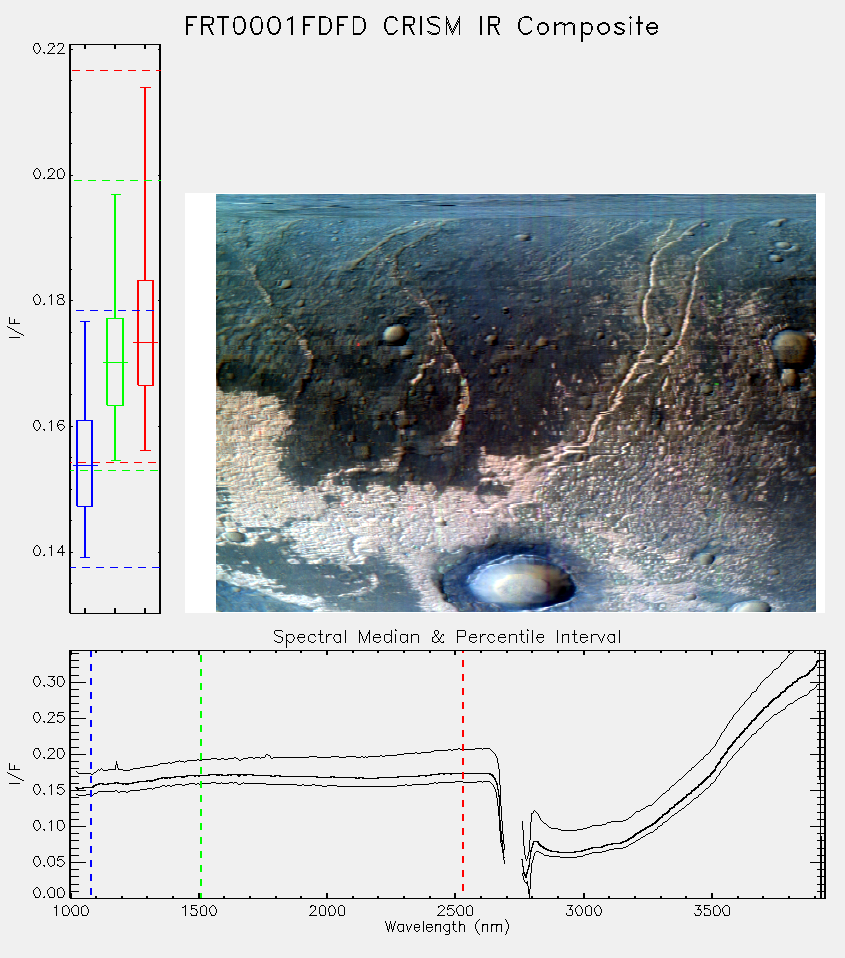The width and height of the screenshot is (845, 958).
Task: Click the top whisker of red boxplot
Action: (x=145, y=88)
